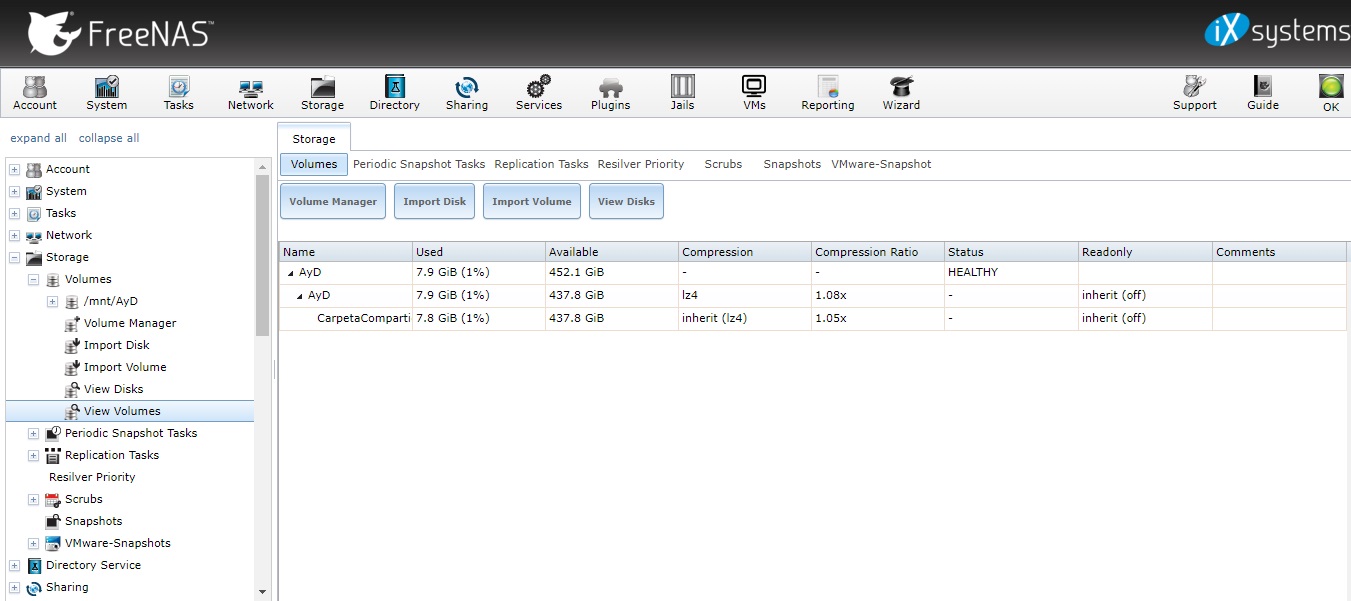
Task: Select Volume Manager in the sidebar tree
Action: coord(129,323)
